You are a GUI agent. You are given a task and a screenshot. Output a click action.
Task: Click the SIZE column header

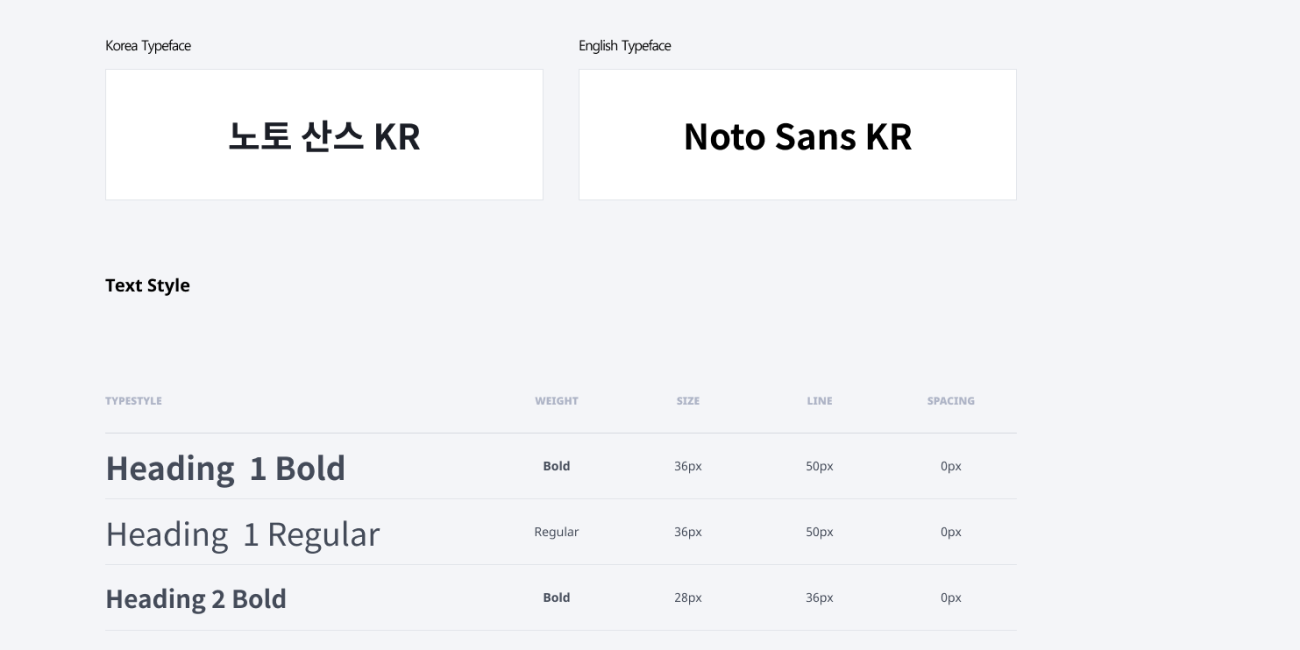688,401
